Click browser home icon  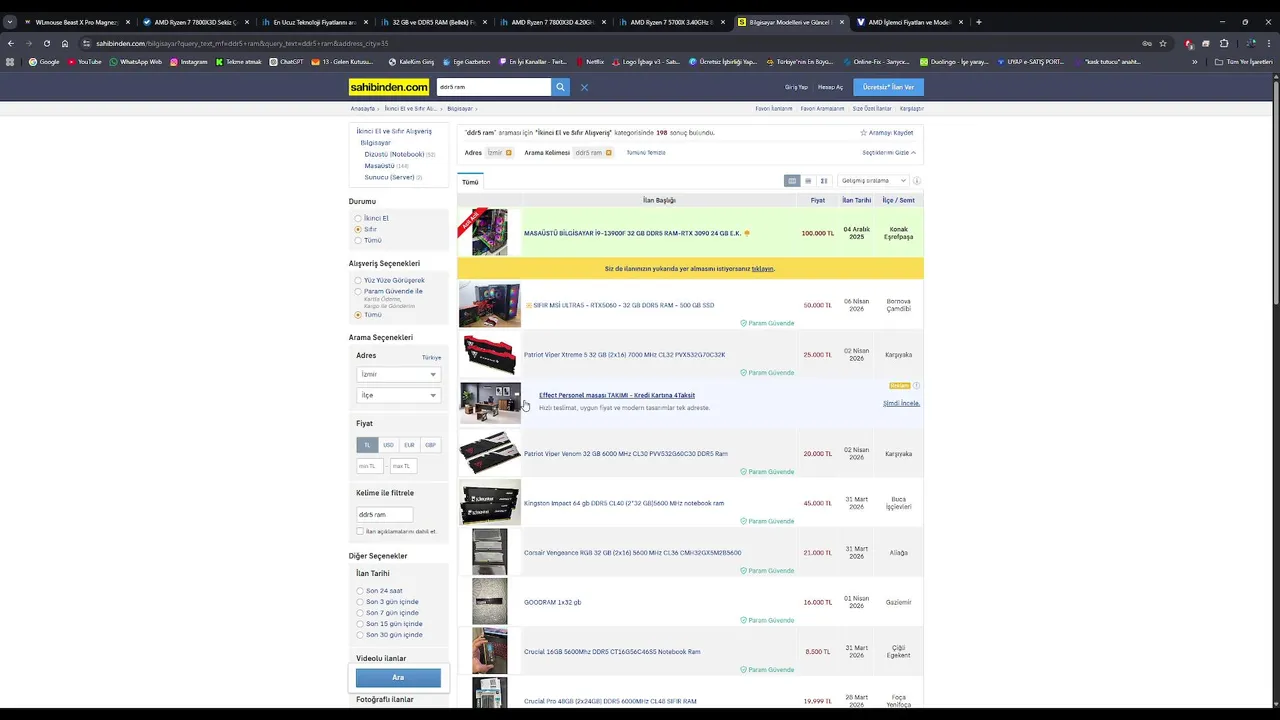pyautogui.click(x=65, y=43)
